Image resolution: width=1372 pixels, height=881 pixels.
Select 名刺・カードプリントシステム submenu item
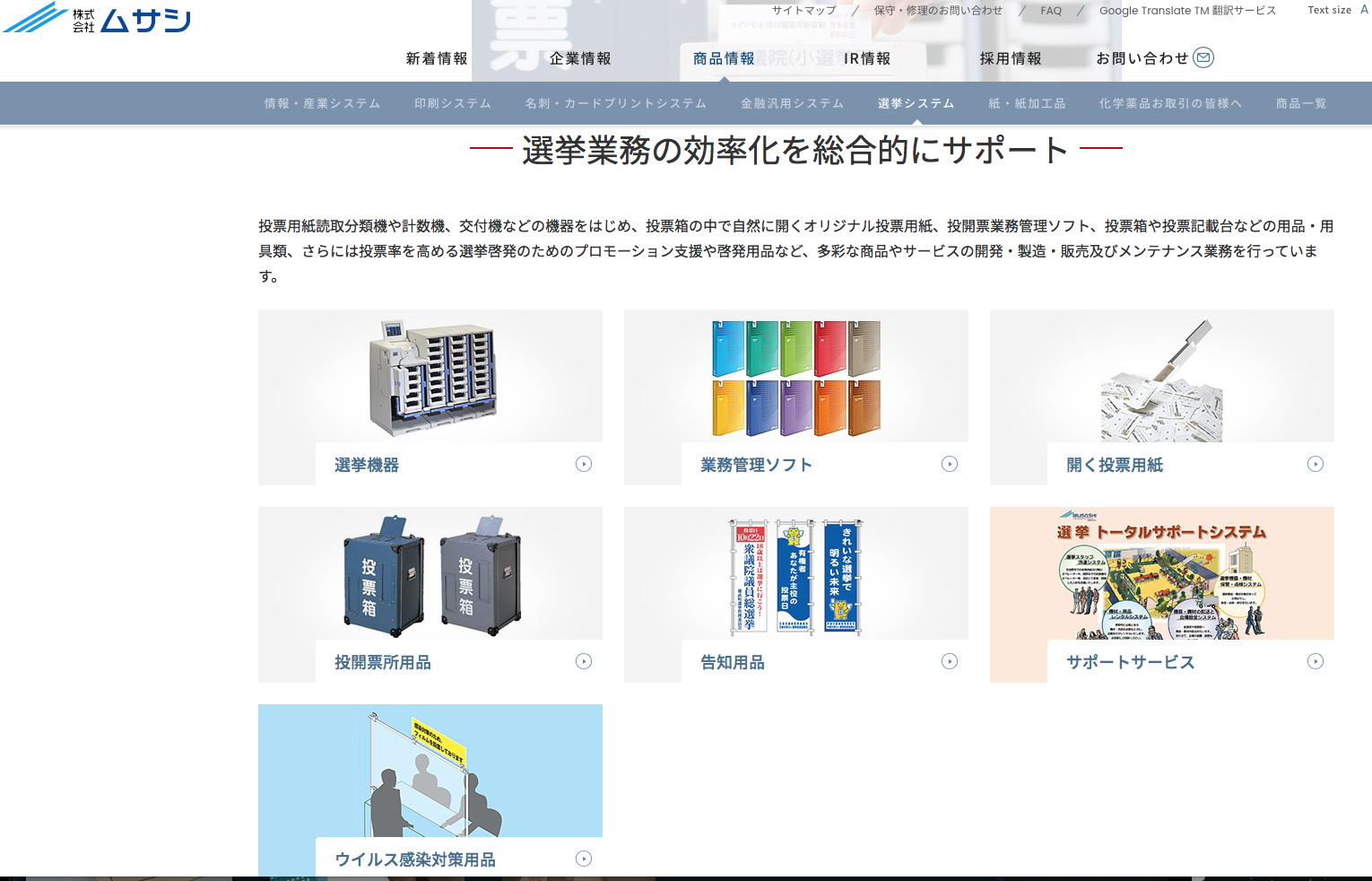(x=616, y=103)
